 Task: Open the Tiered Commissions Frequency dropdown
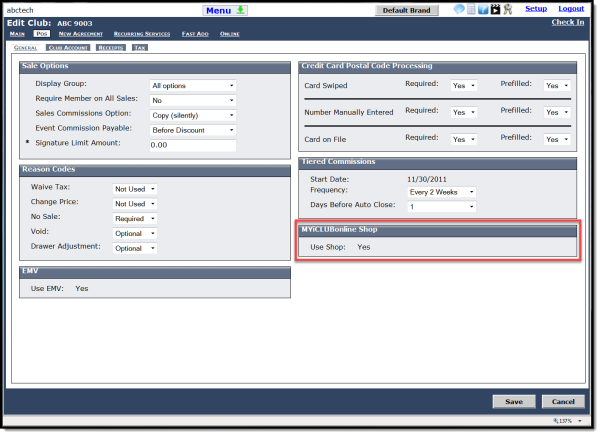click(x=439, y=191)
